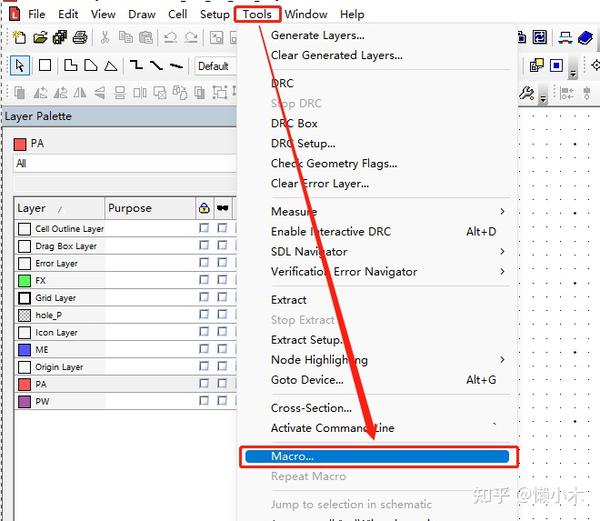Select the Icon Layer row name
The width and height of the screenshot is (600, 521).
(x=56, y=332)
